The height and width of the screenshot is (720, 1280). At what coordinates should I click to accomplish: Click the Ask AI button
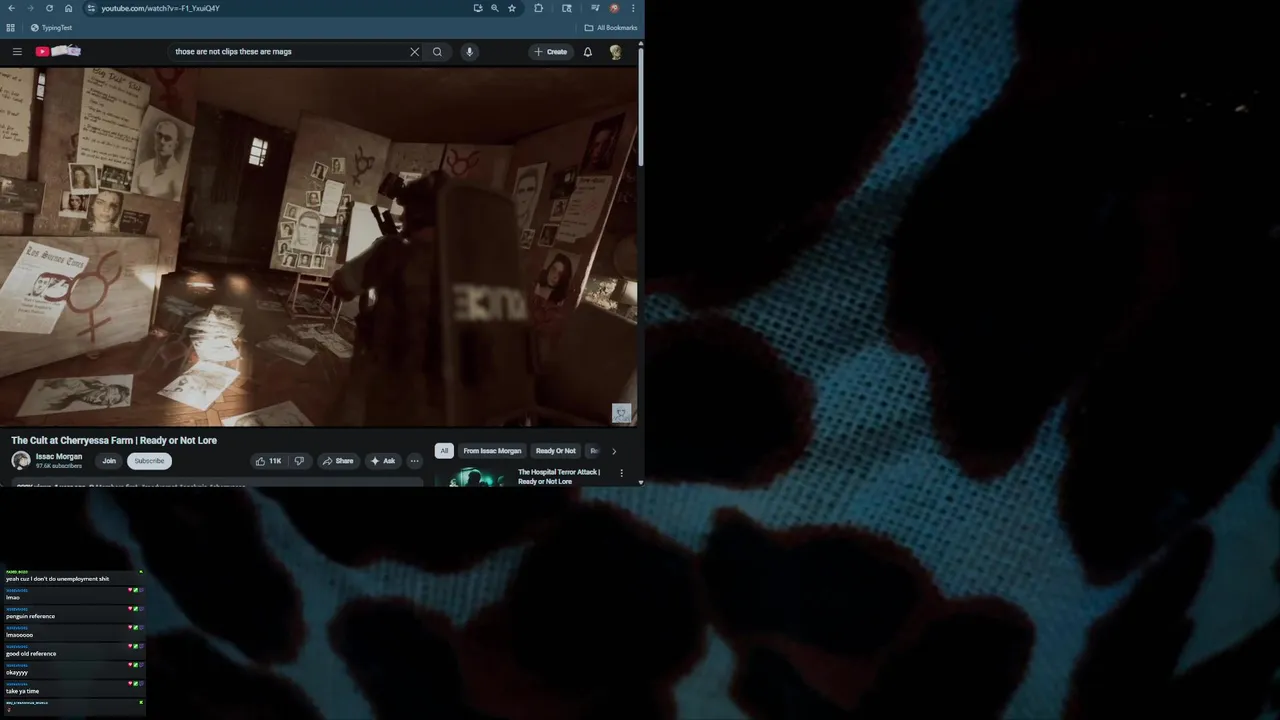(x=383, y=461)
